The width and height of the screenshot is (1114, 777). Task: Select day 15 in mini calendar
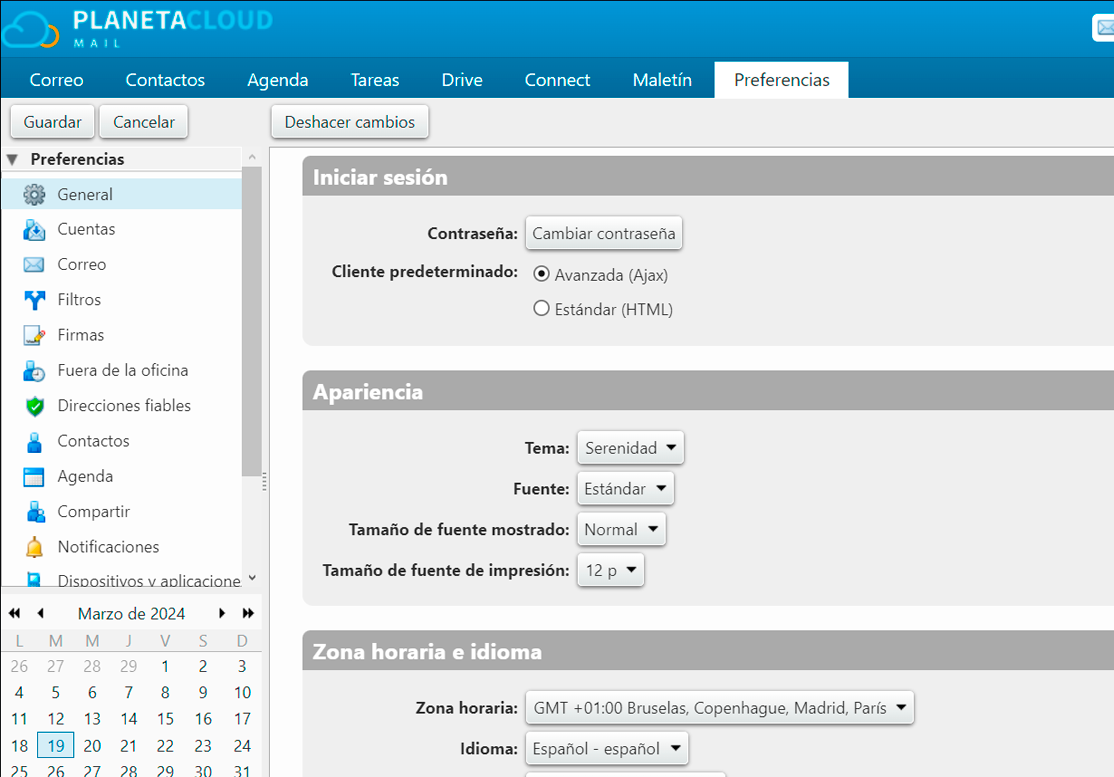tap(165, 719)
